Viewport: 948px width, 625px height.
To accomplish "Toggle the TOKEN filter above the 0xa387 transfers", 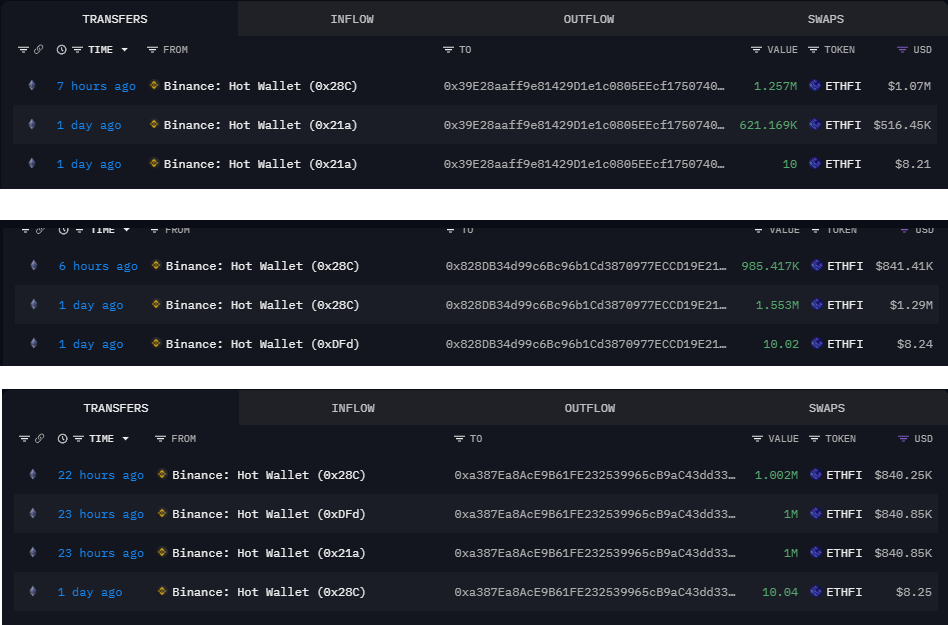I will [x=815, y=439].
